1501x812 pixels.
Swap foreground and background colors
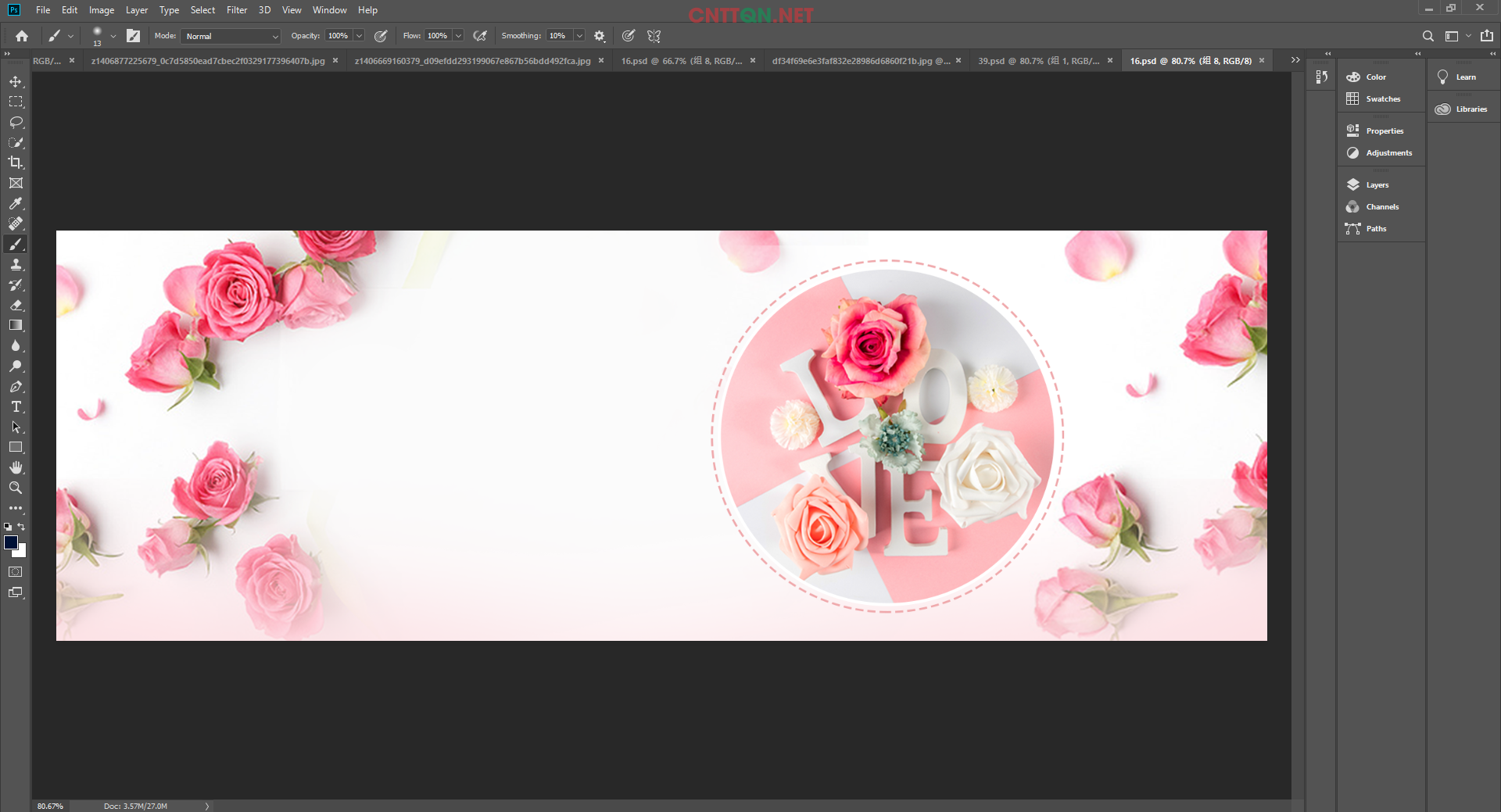[22, 527]
